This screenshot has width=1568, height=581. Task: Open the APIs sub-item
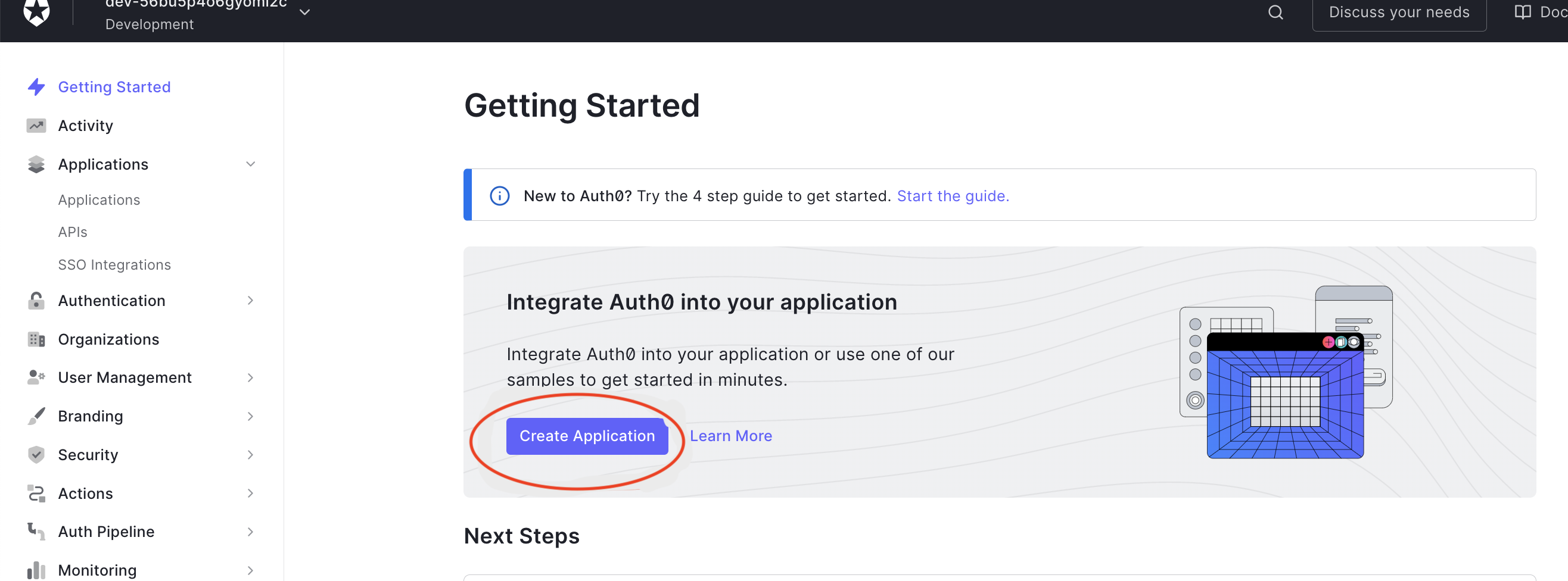coord(73,232)
